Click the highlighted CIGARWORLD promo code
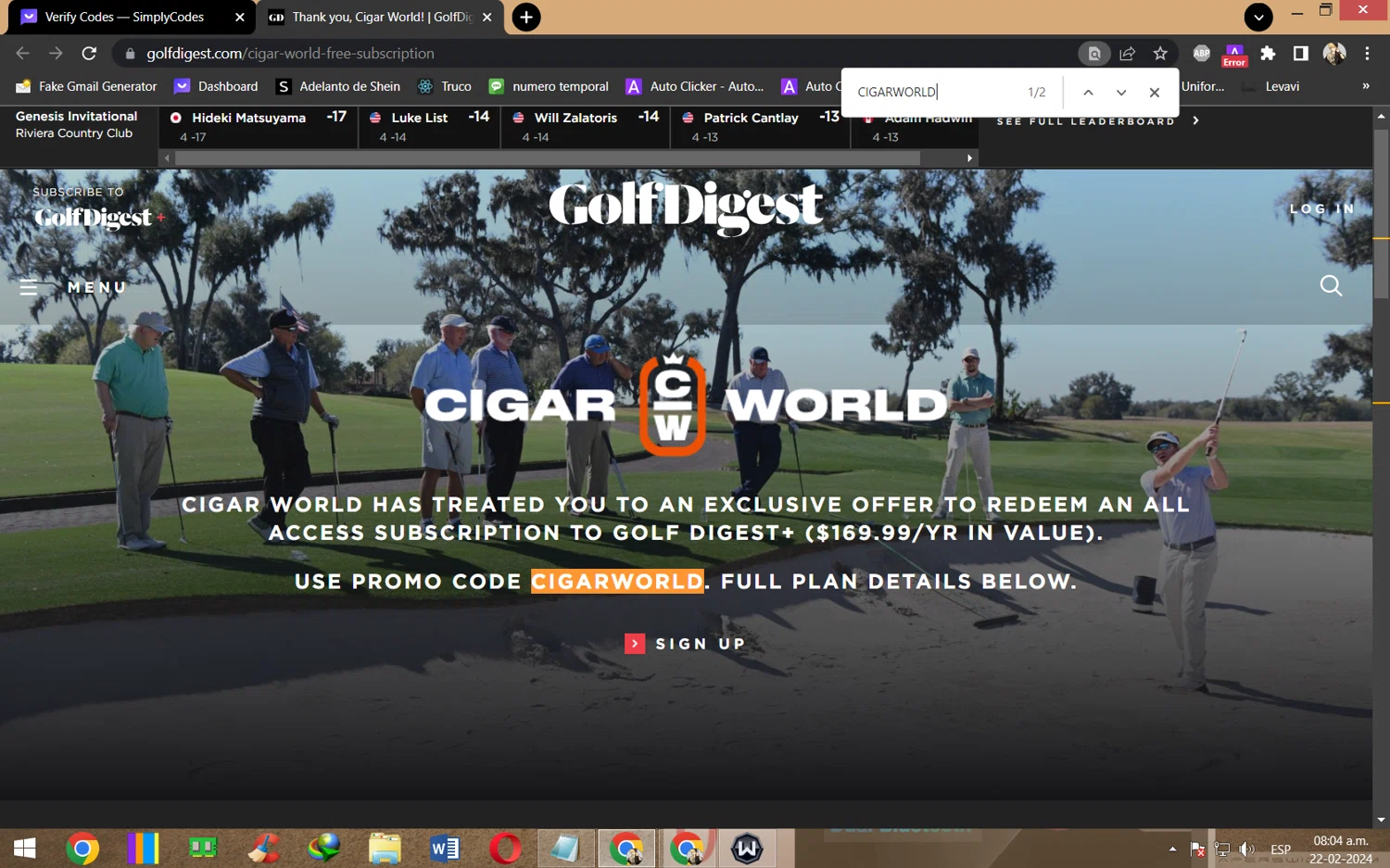This screenshot has width=1390, height=868. 617,582
